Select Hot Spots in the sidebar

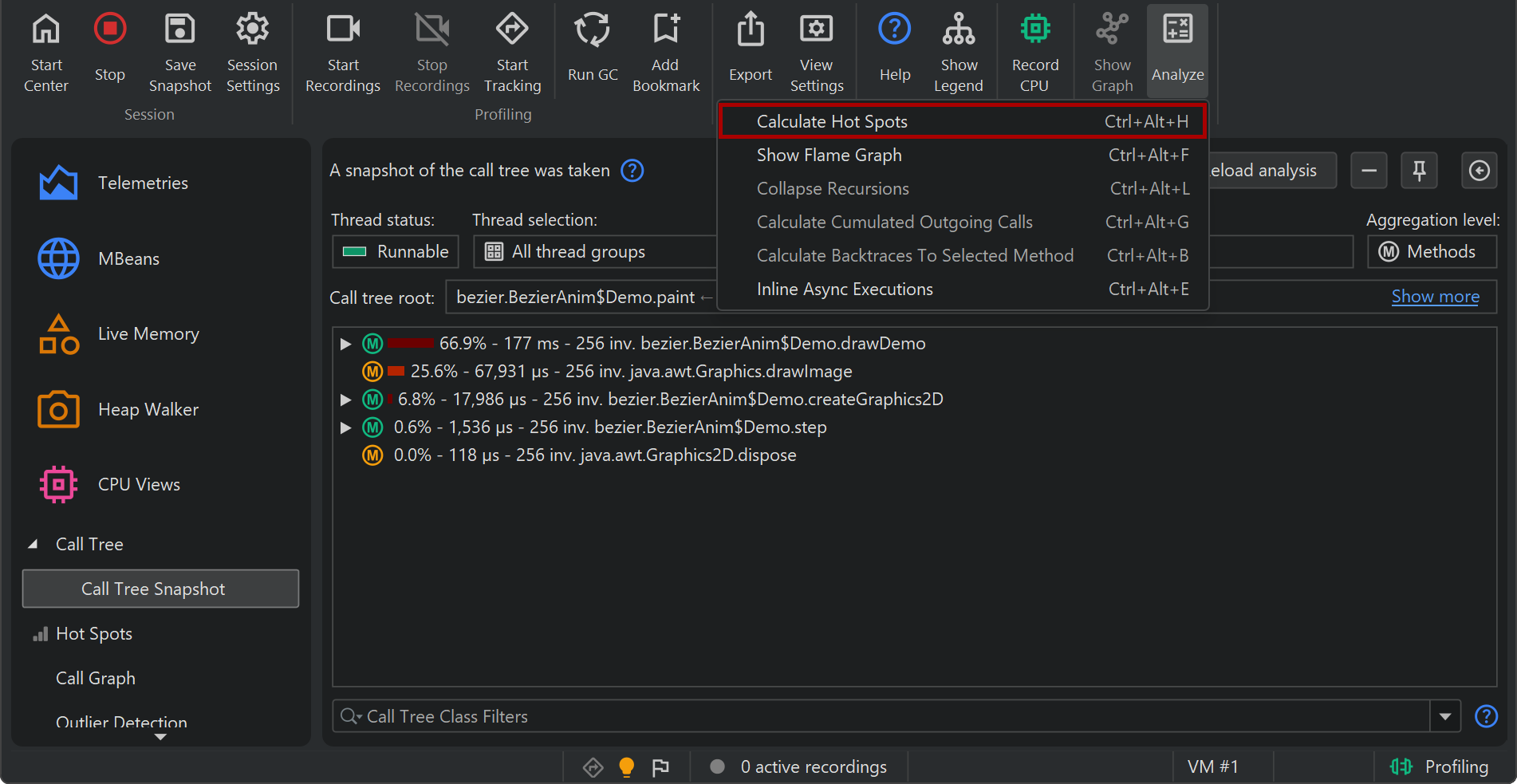(x=94, y=634)
